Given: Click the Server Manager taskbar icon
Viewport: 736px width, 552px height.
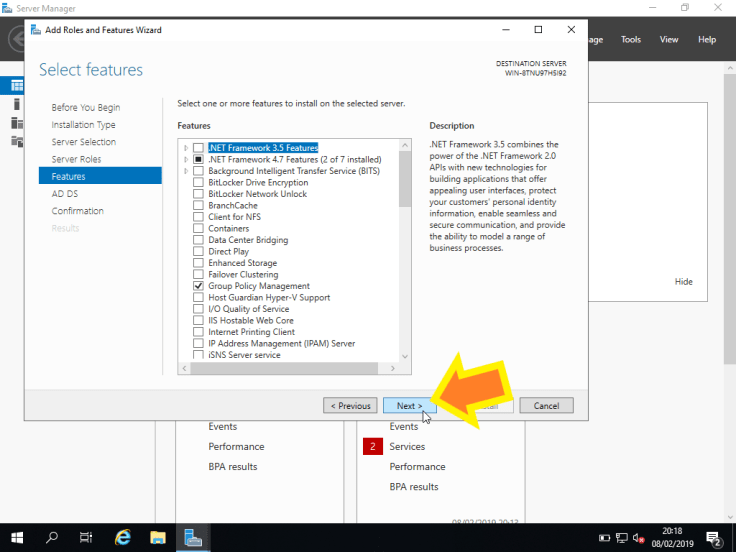Looking at the screenshot, I should (x=192, y=538).
